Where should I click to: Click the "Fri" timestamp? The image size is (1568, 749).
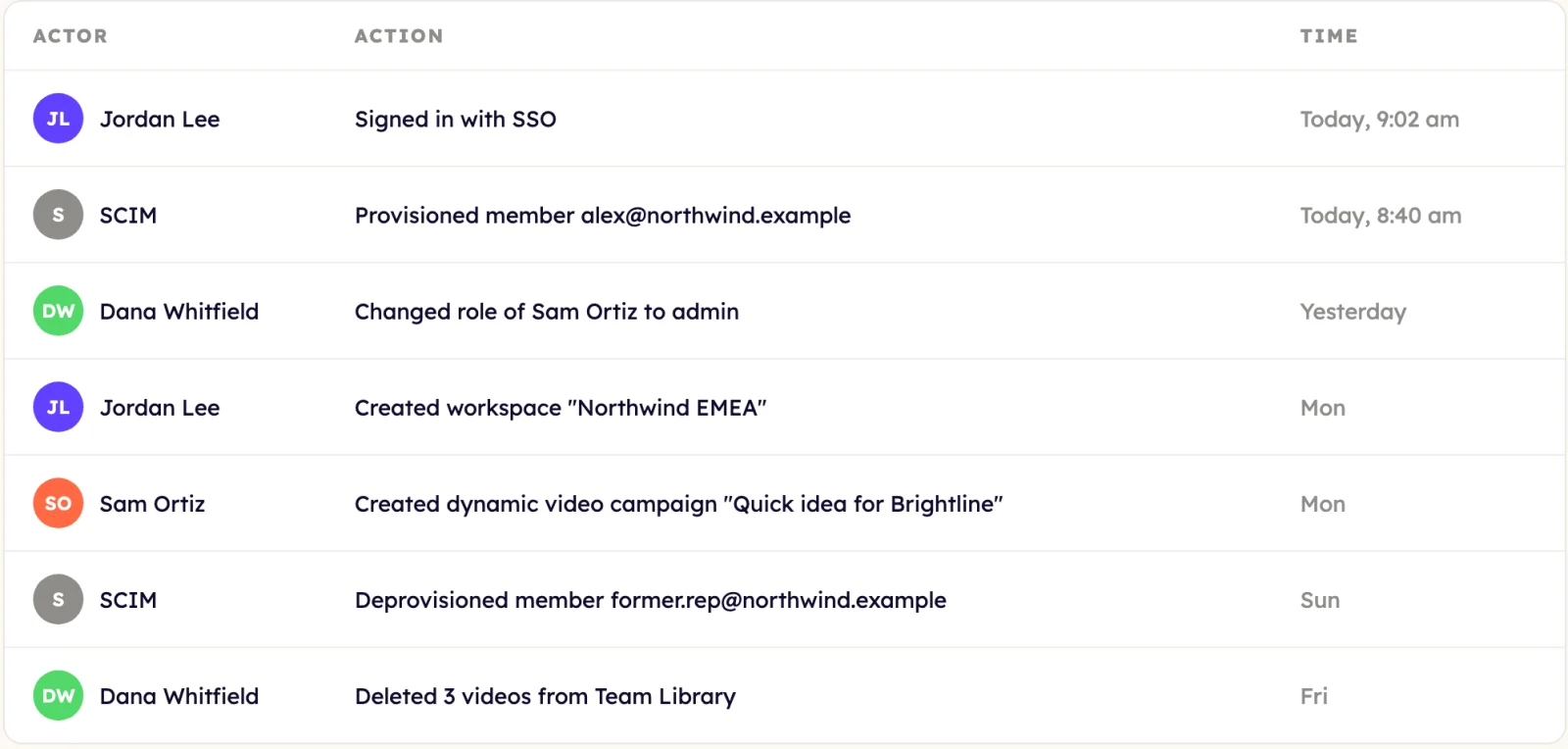click(1314, 695)
